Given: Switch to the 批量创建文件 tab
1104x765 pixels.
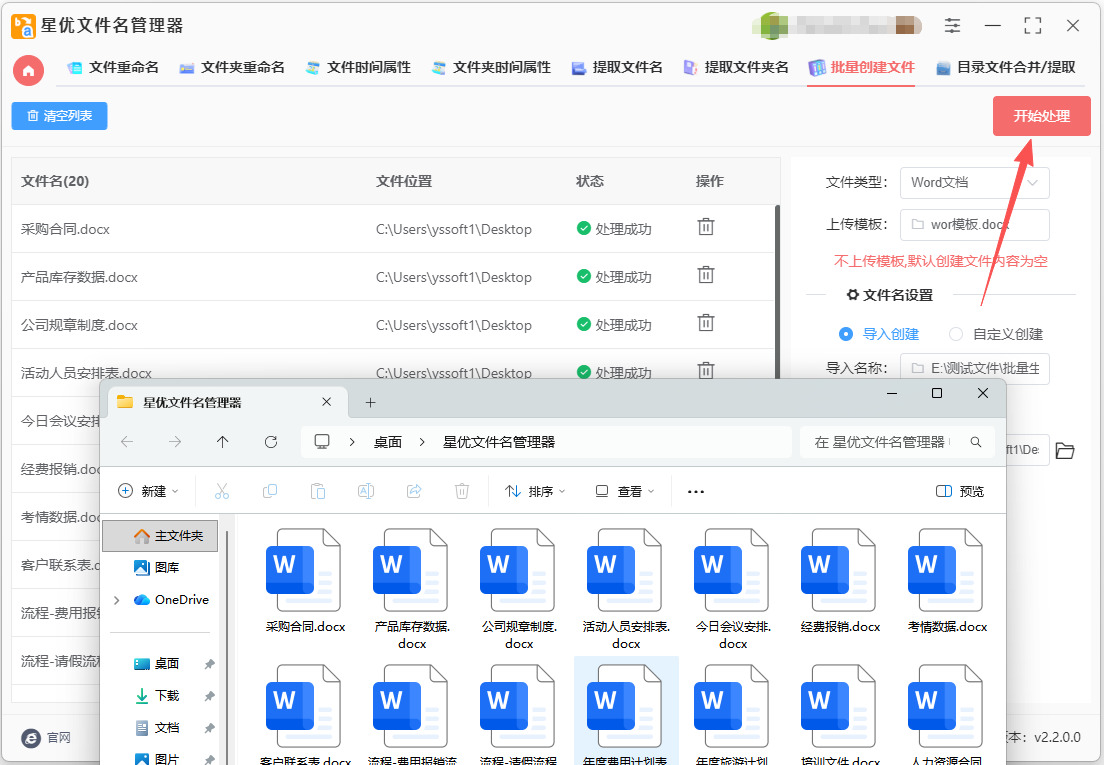Looking at the screenshot, I should click(x=861, y=68).
